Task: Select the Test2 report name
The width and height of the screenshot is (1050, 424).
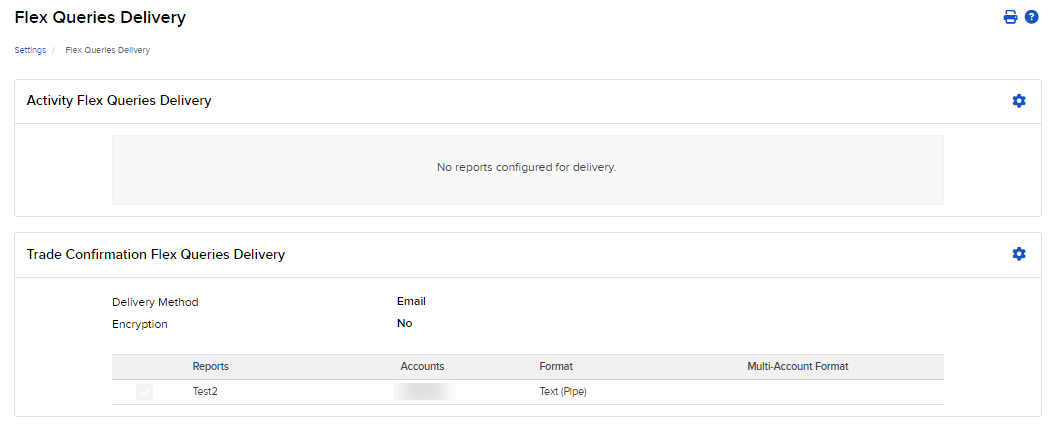Action: [205, 392]
